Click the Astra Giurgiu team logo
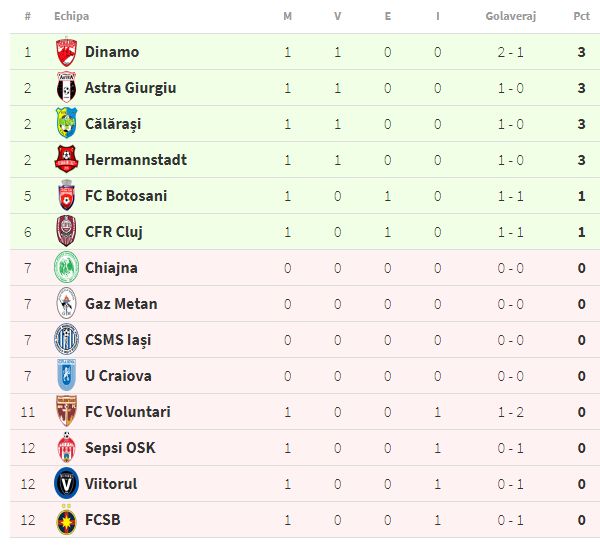The image size is (600, 547). point(66,88)
